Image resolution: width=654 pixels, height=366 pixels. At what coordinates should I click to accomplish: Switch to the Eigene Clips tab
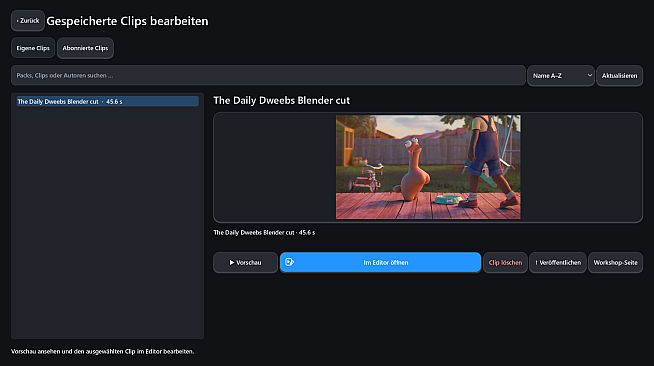(33, 48)
